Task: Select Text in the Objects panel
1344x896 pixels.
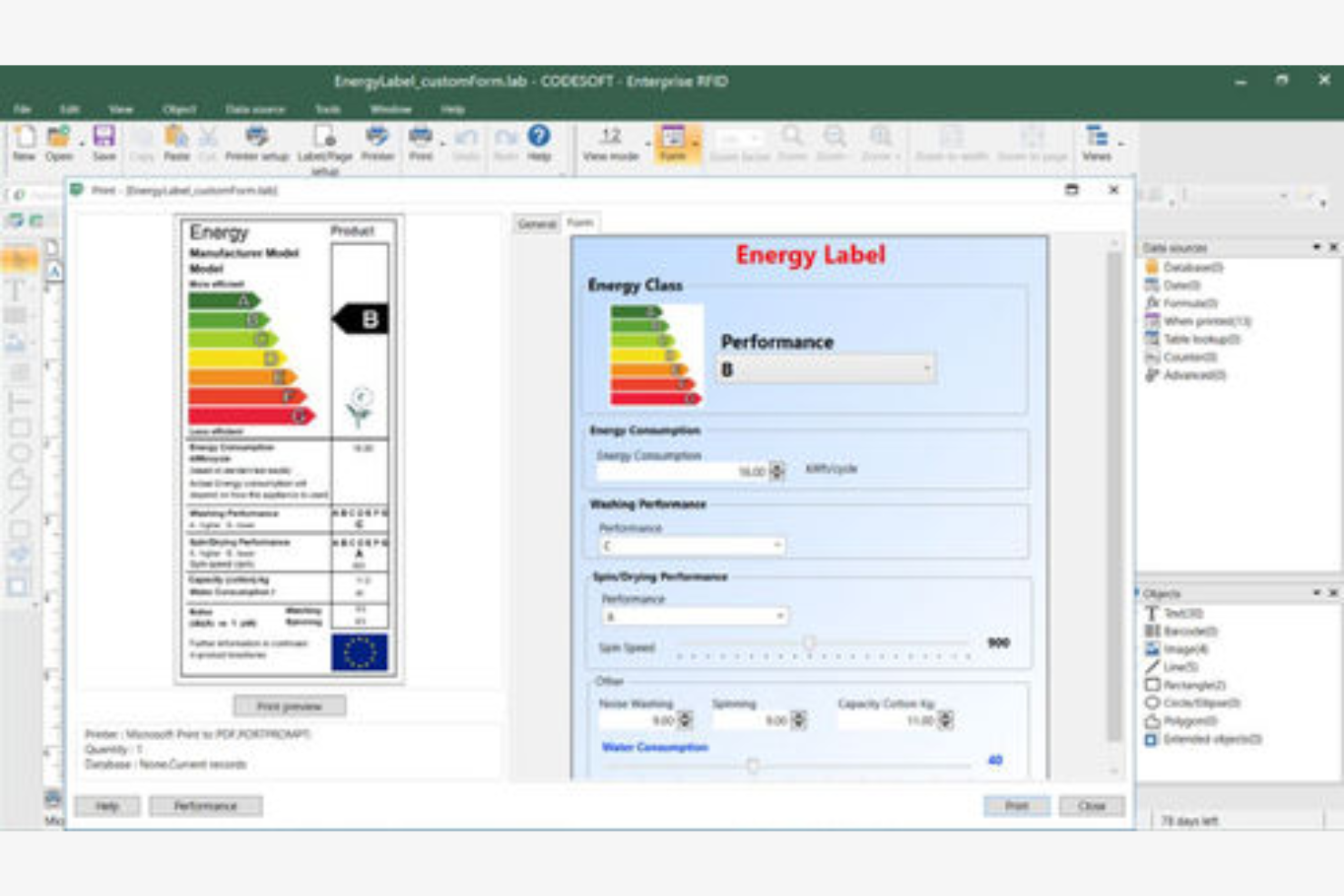Action: tap(1173, 614)
